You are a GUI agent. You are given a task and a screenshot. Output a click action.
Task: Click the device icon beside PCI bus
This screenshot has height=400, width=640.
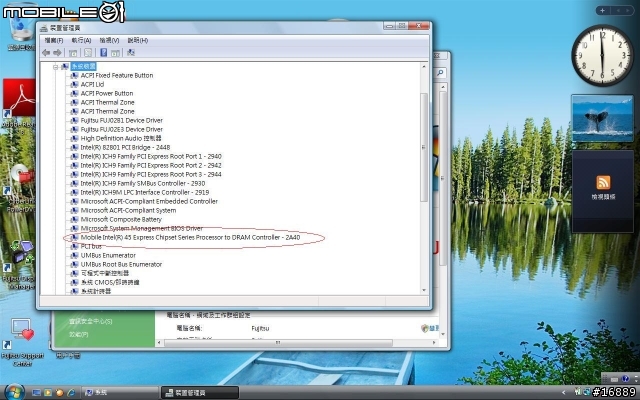[74, 246]
